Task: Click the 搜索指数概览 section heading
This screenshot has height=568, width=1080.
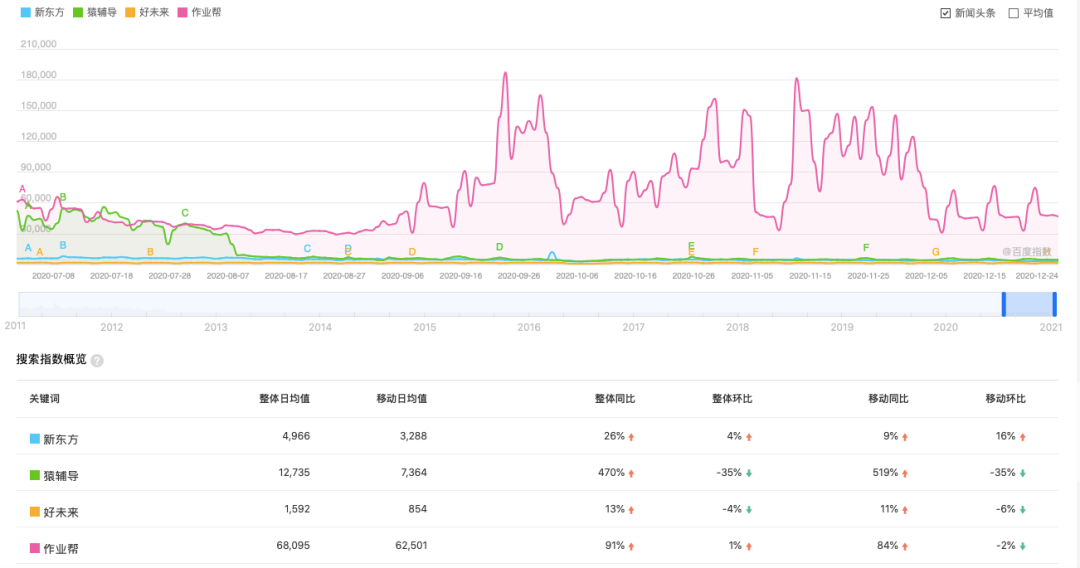Action: (52, 359)
